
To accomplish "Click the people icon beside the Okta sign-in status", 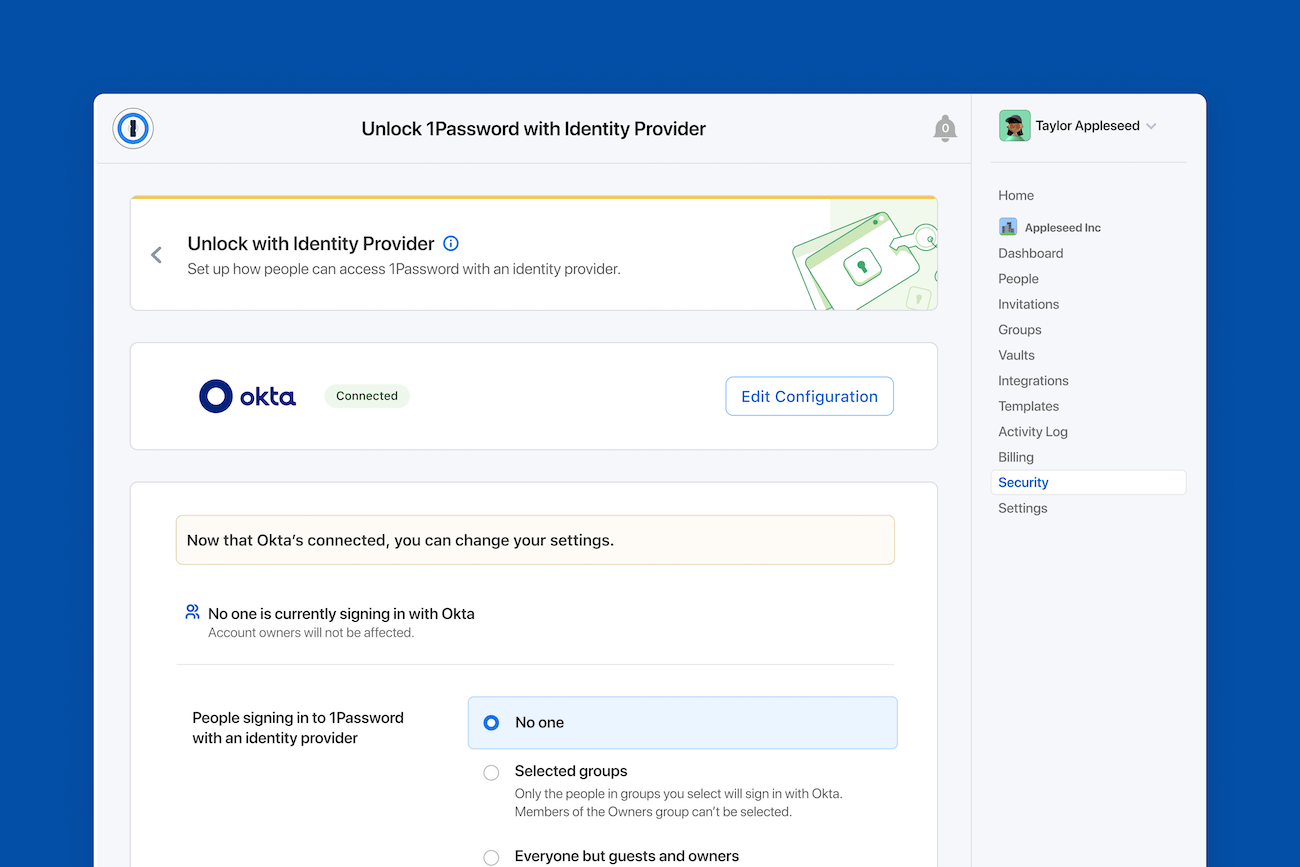I will [191, 612].
